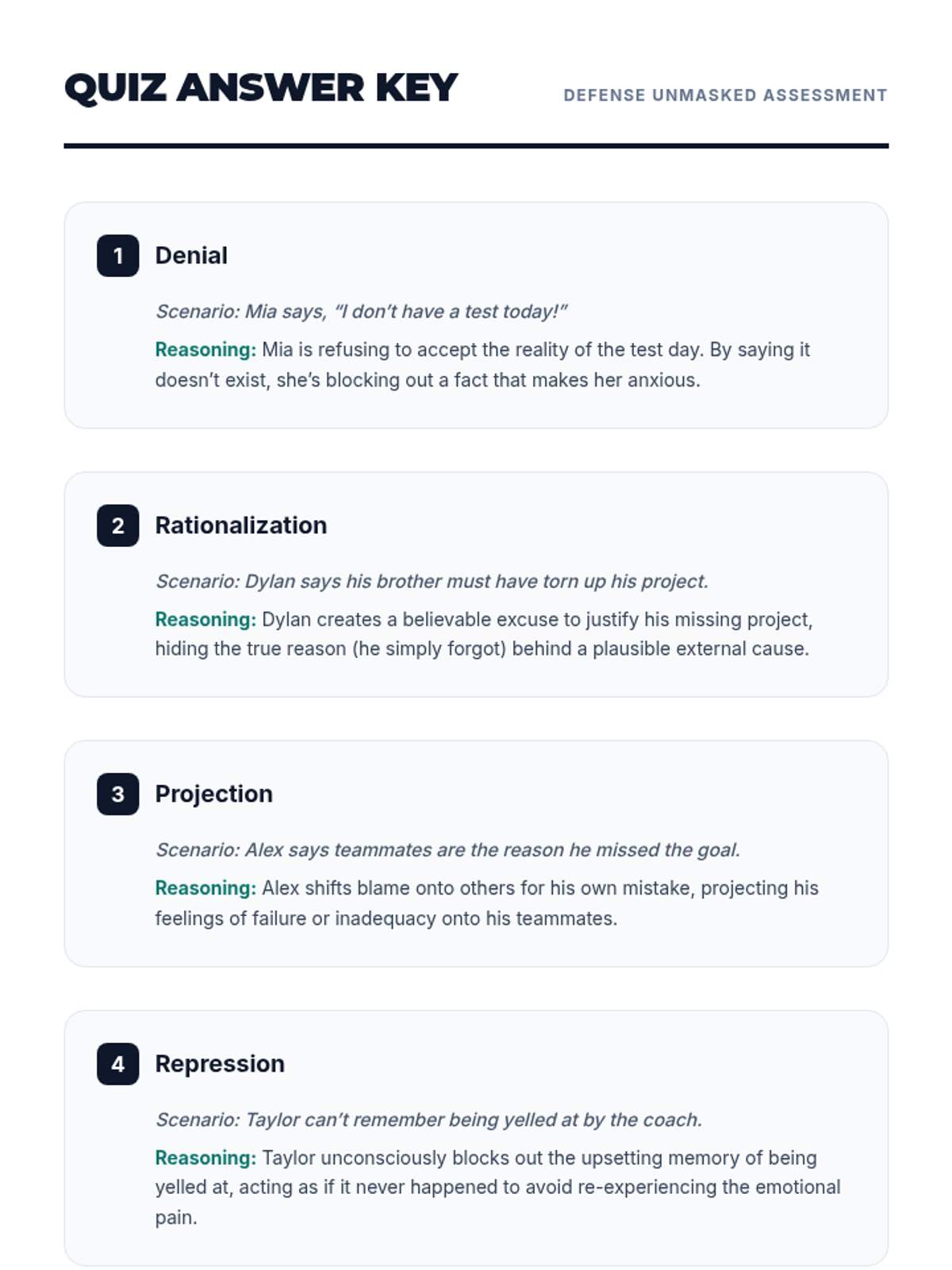Select the Rationalization answer heading

(240, 525)
